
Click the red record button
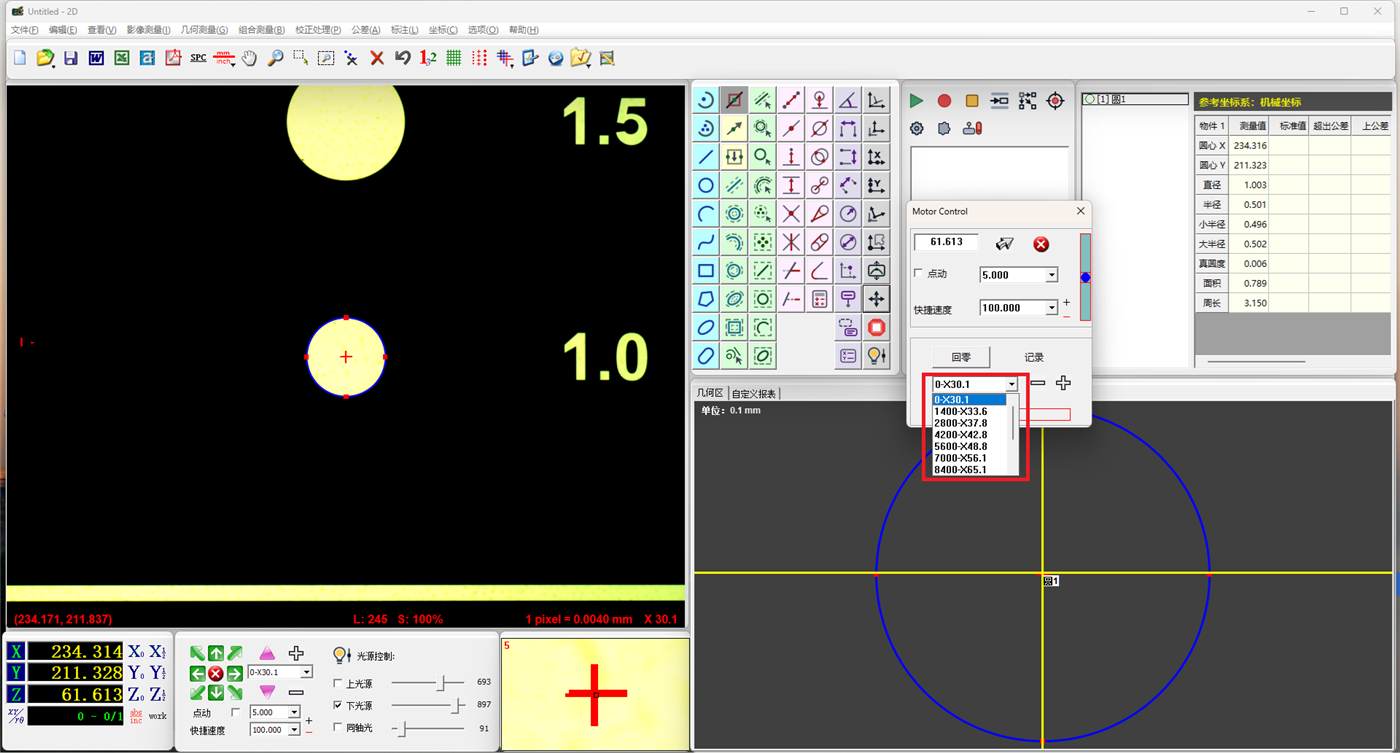tap(944, 101)
